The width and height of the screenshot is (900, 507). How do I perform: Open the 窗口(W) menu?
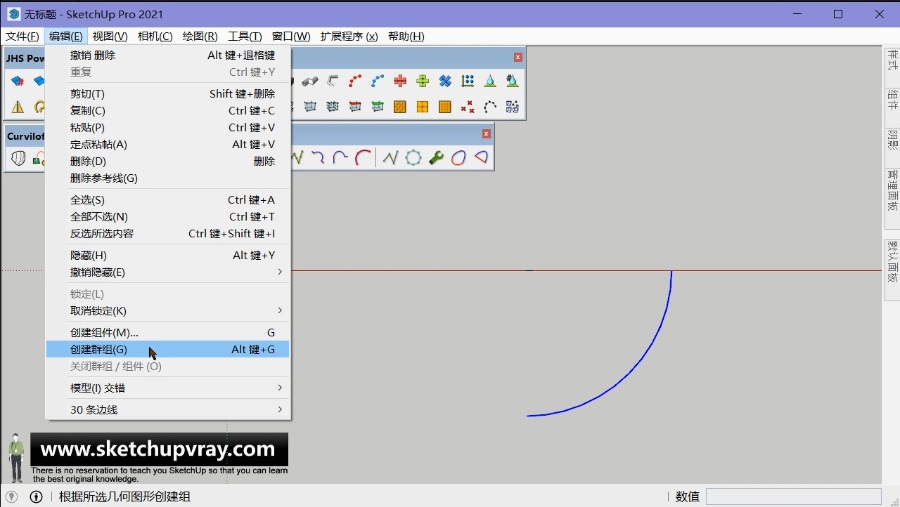[291, 36]
